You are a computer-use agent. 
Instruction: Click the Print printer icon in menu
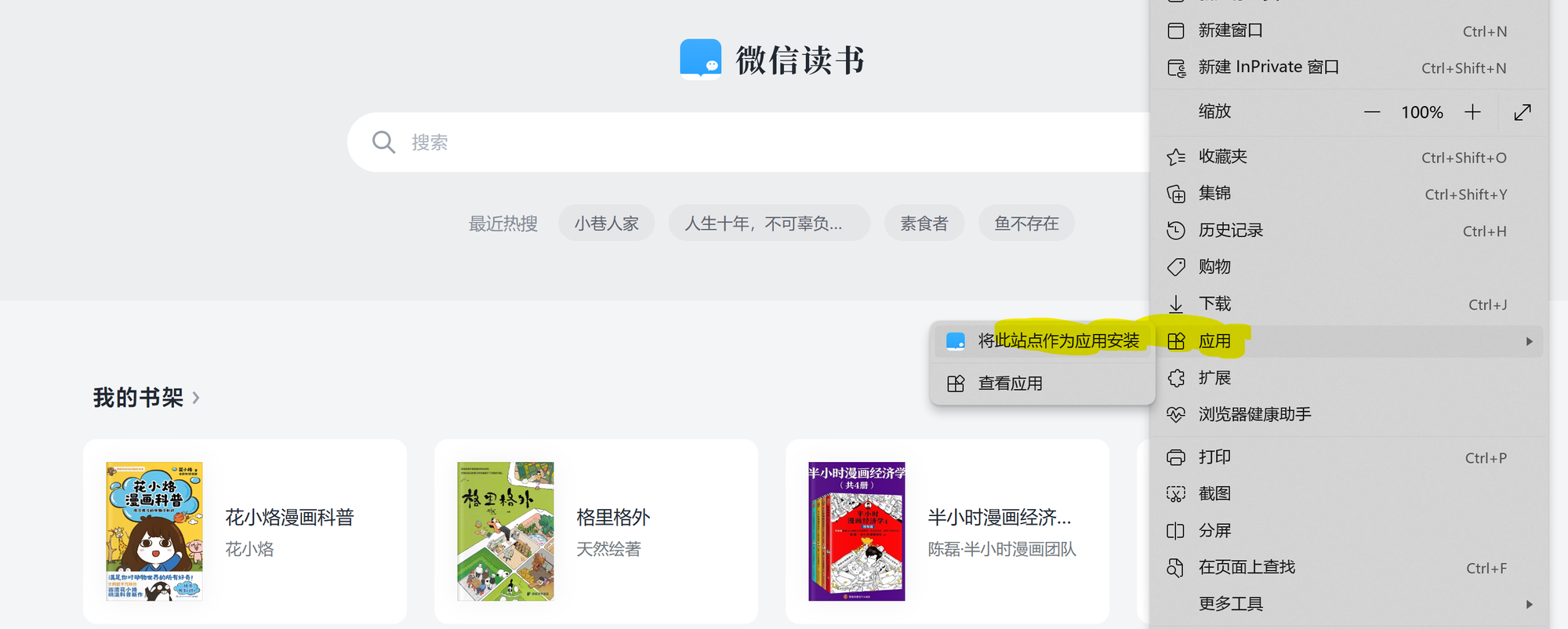tap(1176, 457)
